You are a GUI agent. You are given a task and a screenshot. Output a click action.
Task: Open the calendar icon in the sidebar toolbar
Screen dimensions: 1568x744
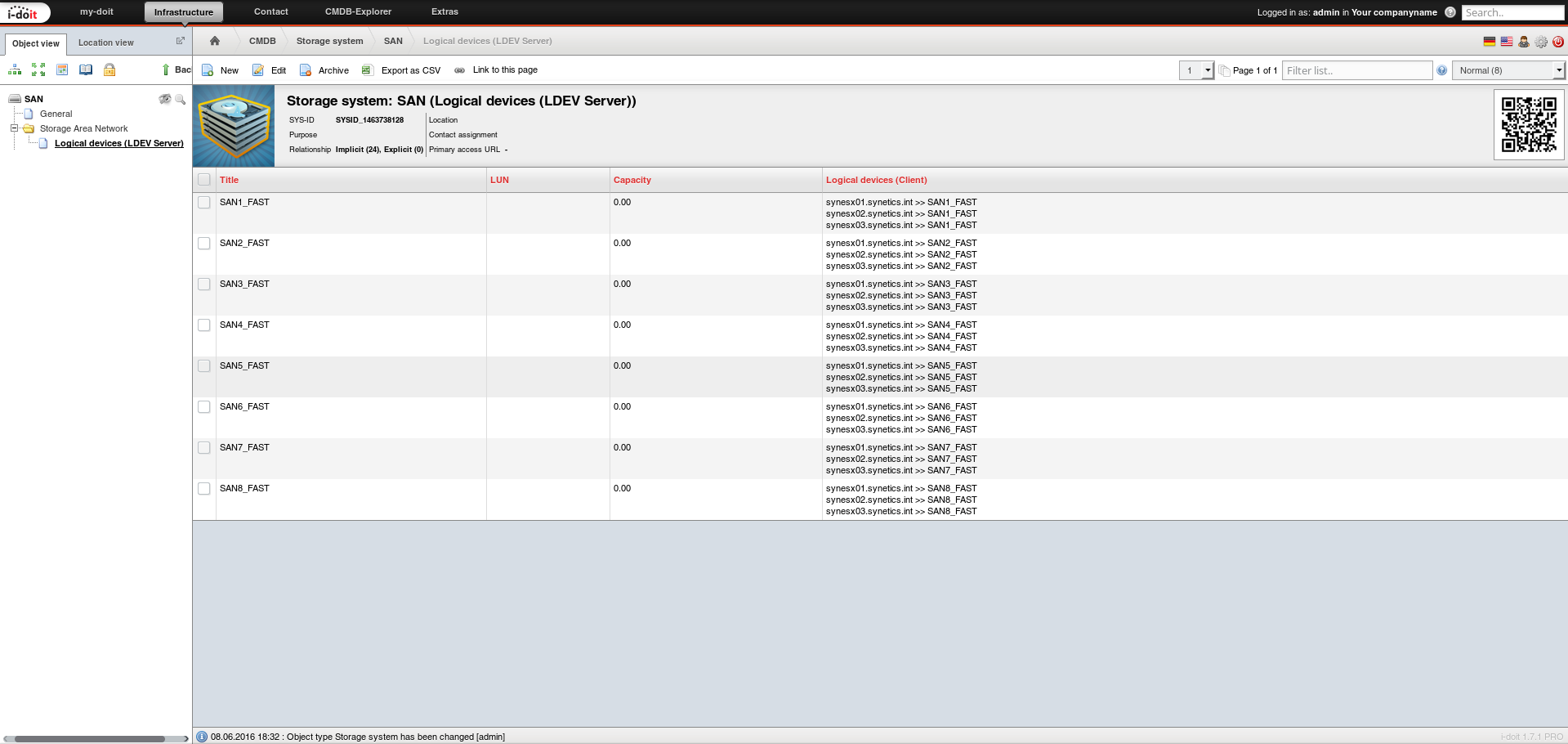tap(62, 70)
